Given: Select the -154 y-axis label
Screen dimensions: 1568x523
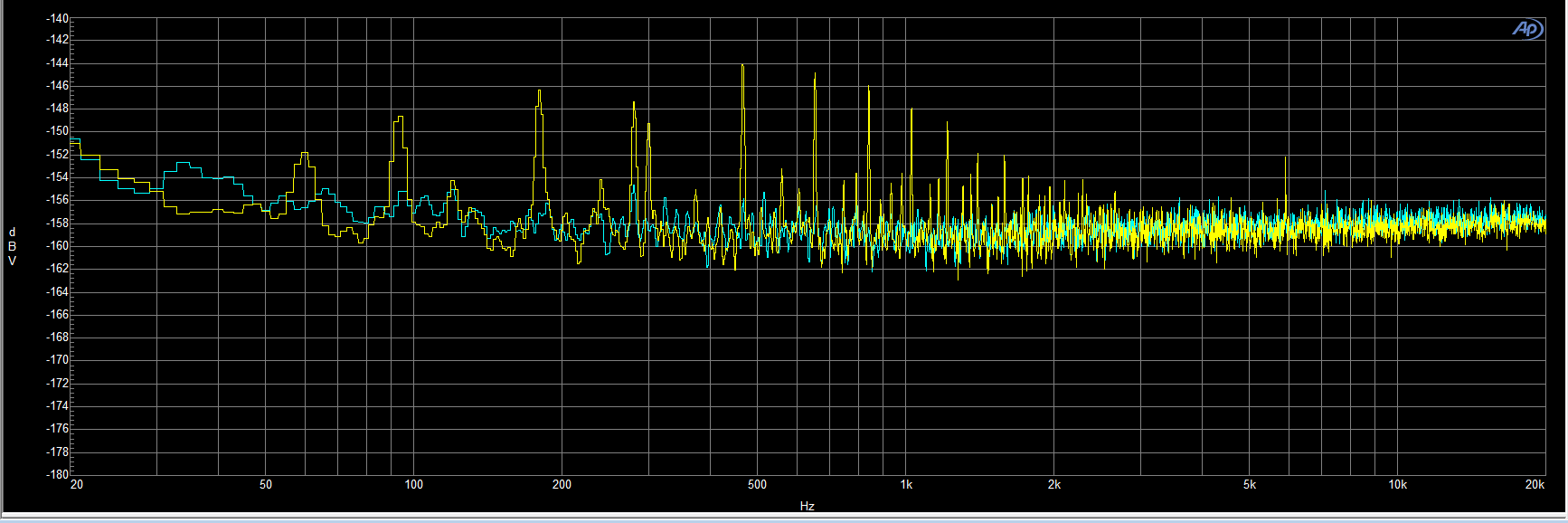Looking at the screenshot, I should (57, 176).
